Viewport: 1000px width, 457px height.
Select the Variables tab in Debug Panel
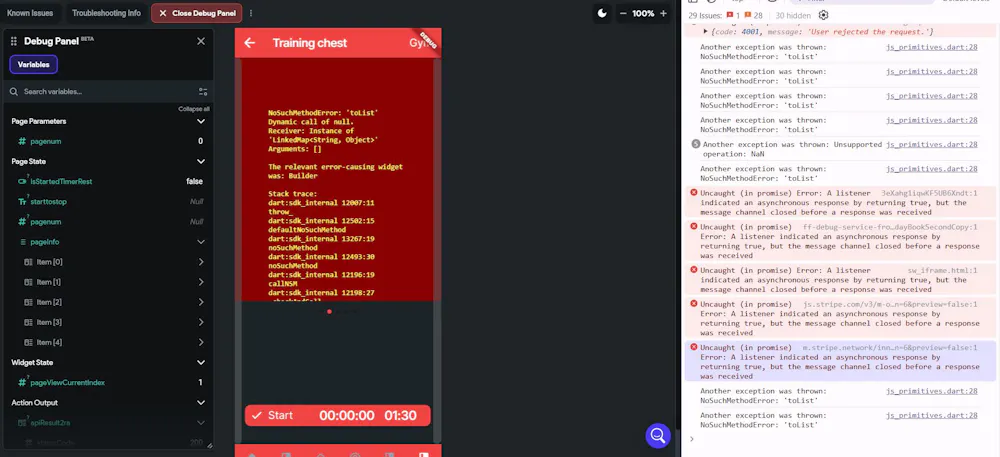tap(34, 64)
